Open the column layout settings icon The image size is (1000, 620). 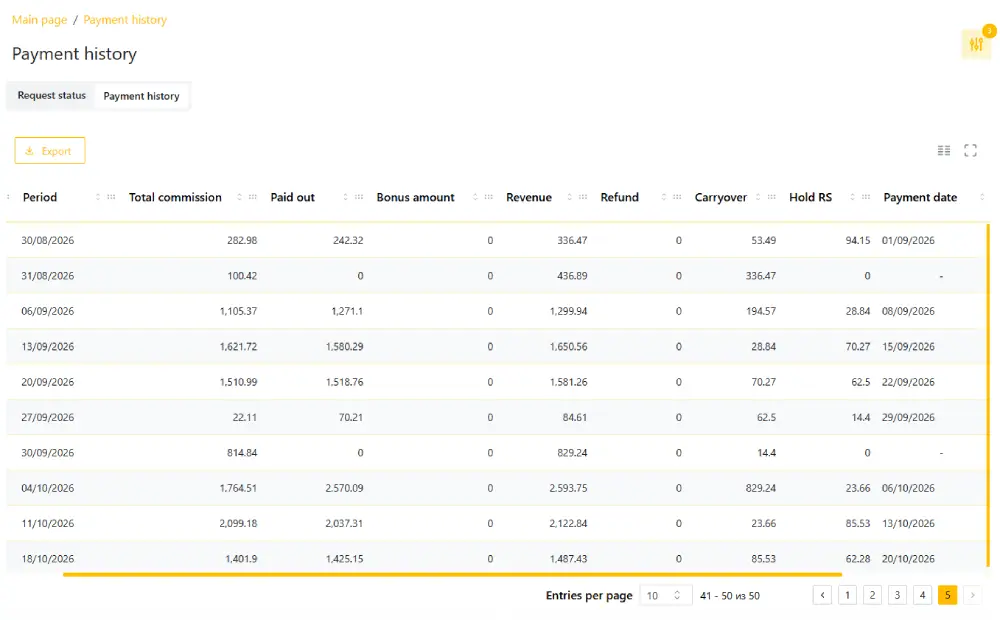(x=944, y=151)
